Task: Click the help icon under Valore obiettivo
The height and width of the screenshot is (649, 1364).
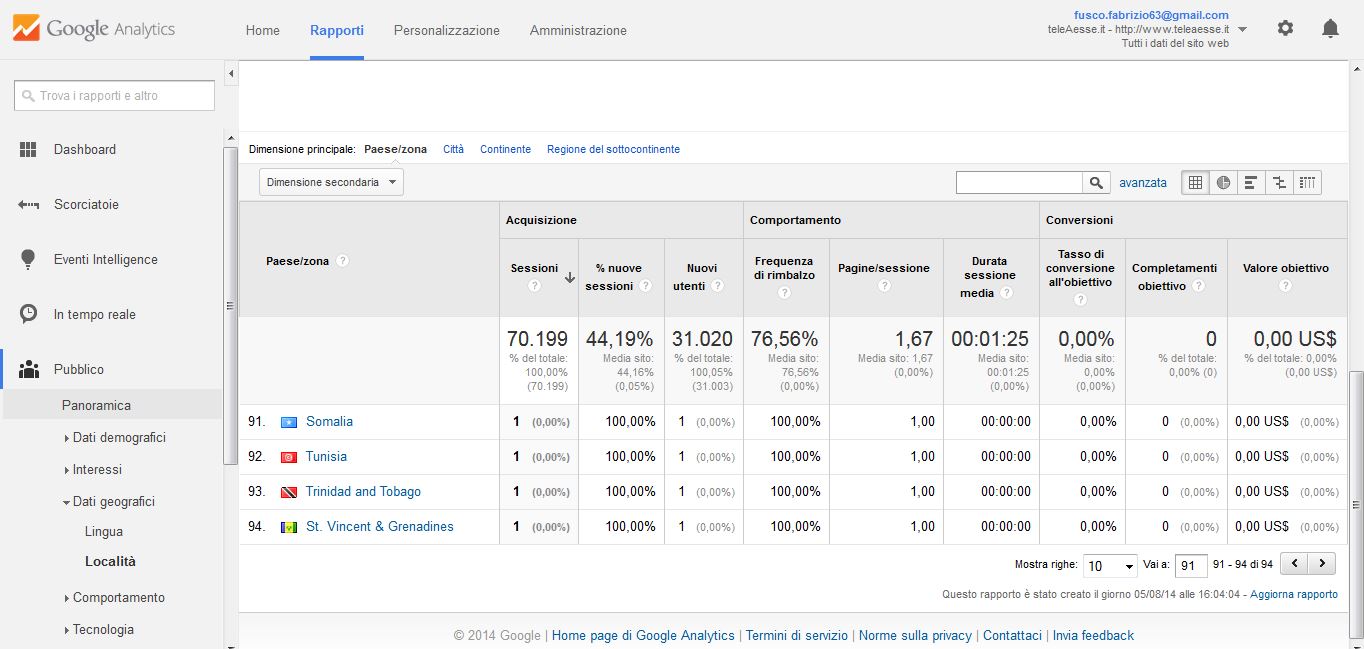Action: [x=1285, y=286]
